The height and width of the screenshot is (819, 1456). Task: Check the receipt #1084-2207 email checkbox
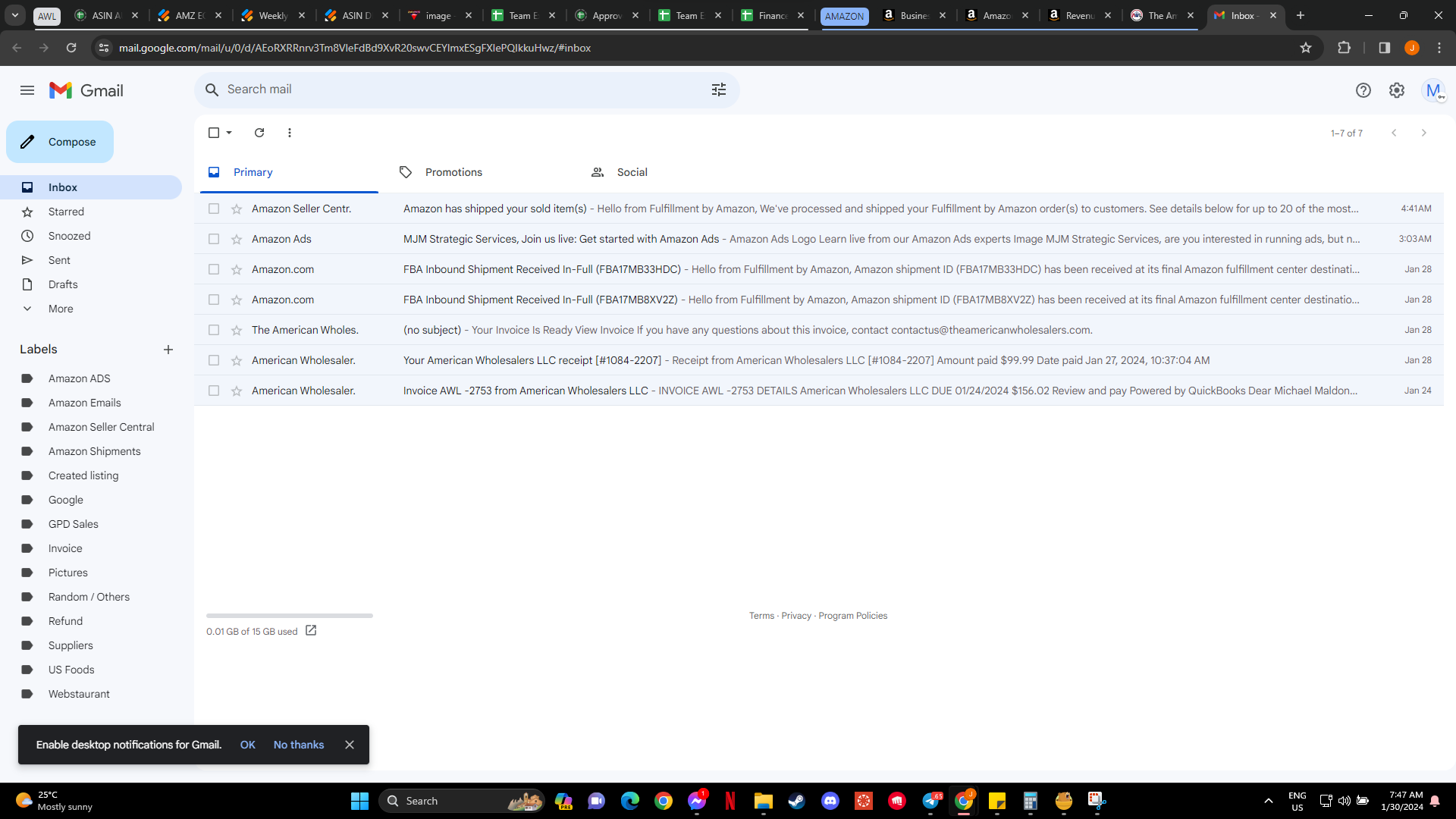[x=214, y=360]
